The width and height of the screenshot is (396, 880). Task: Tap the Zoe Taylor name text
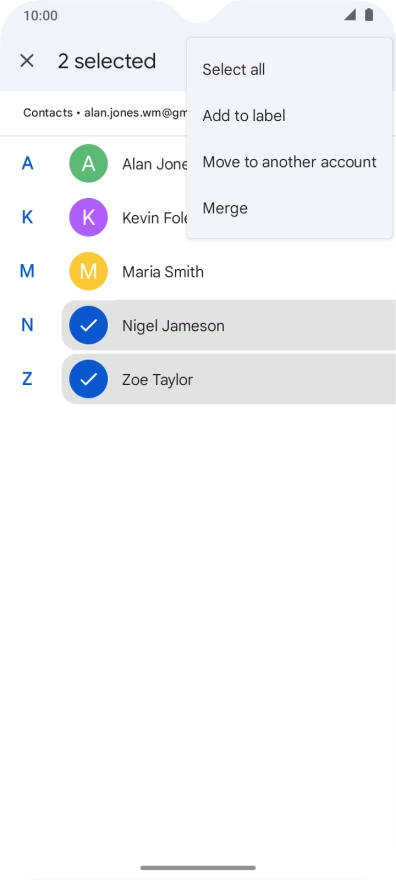tap(158, 379)
